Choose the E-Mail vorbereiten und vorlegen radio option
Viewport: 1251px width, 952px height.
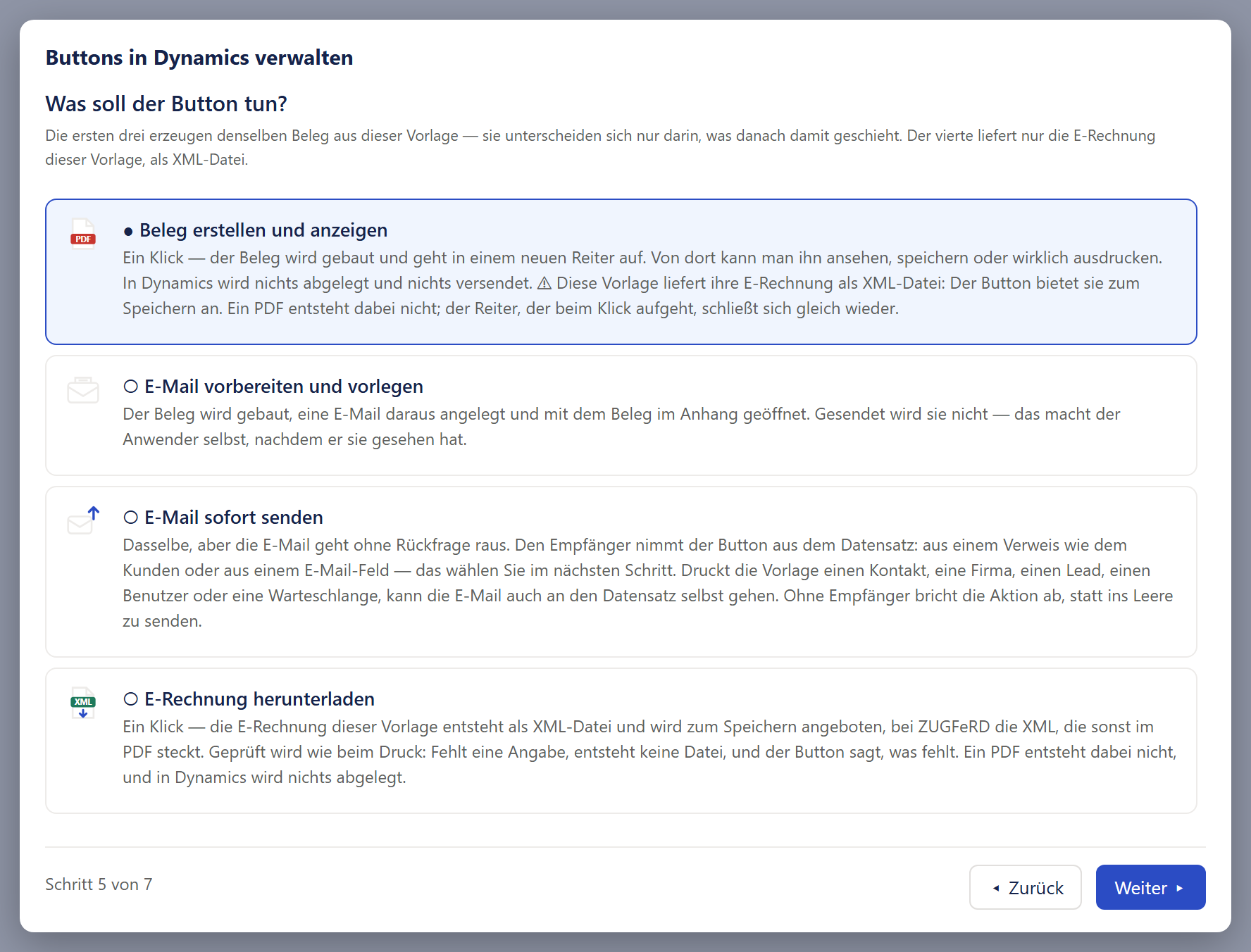[130, 387]
